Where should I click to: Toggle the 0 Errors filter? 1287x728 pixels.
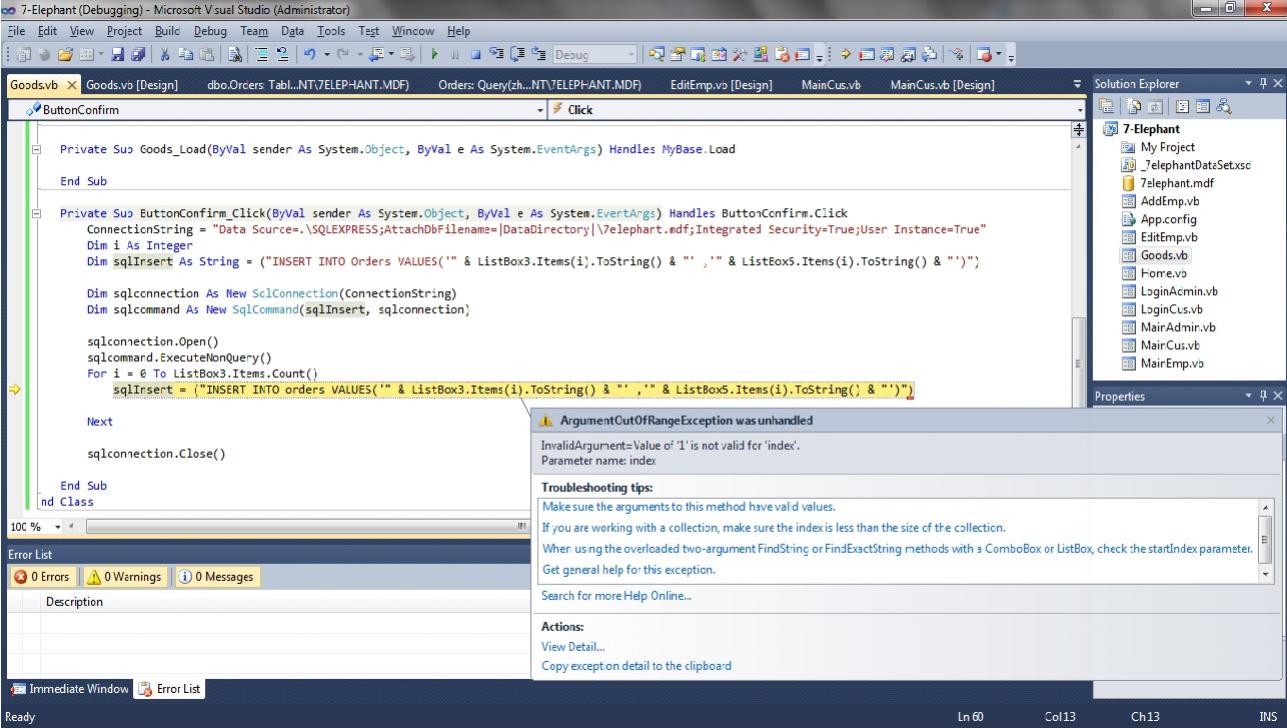point(42,576)
